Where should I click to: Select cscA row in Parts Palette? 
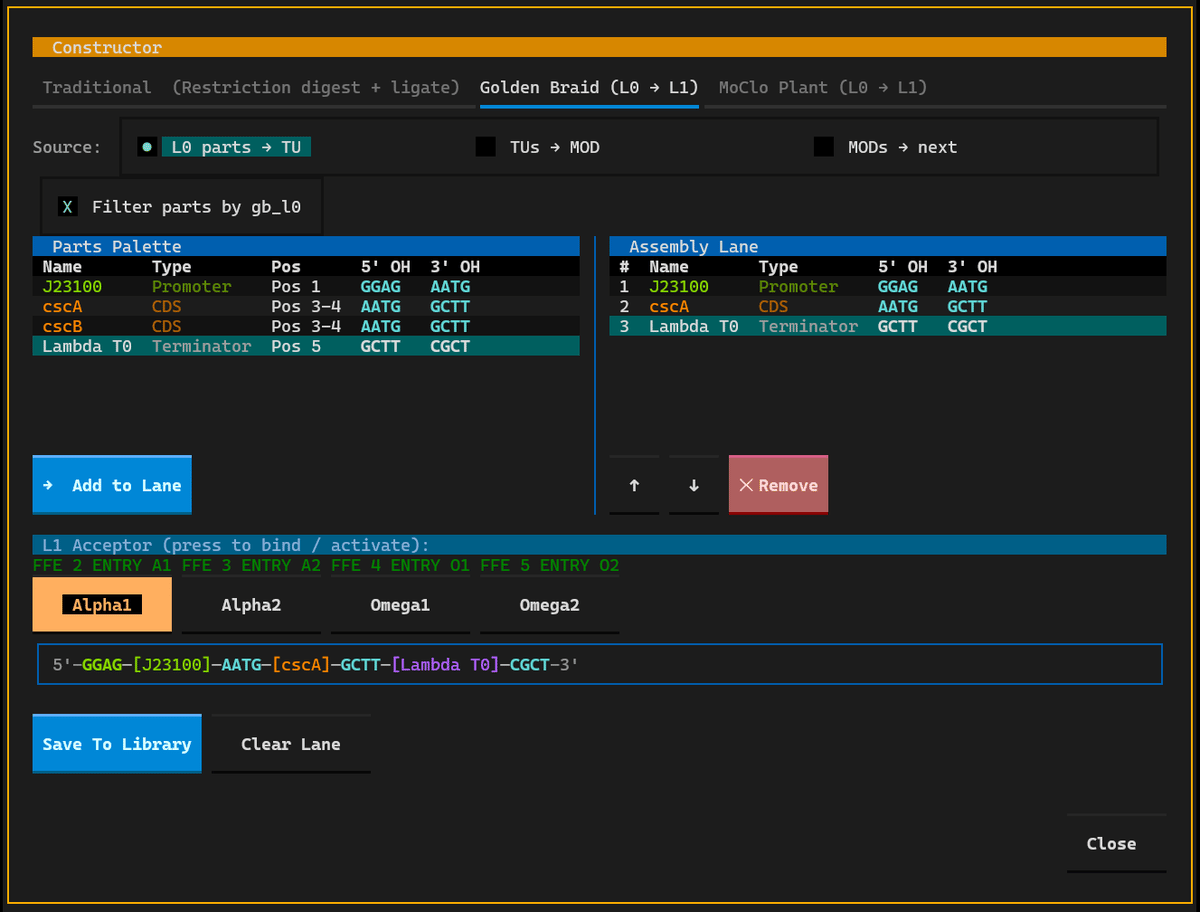click(306, 307)
